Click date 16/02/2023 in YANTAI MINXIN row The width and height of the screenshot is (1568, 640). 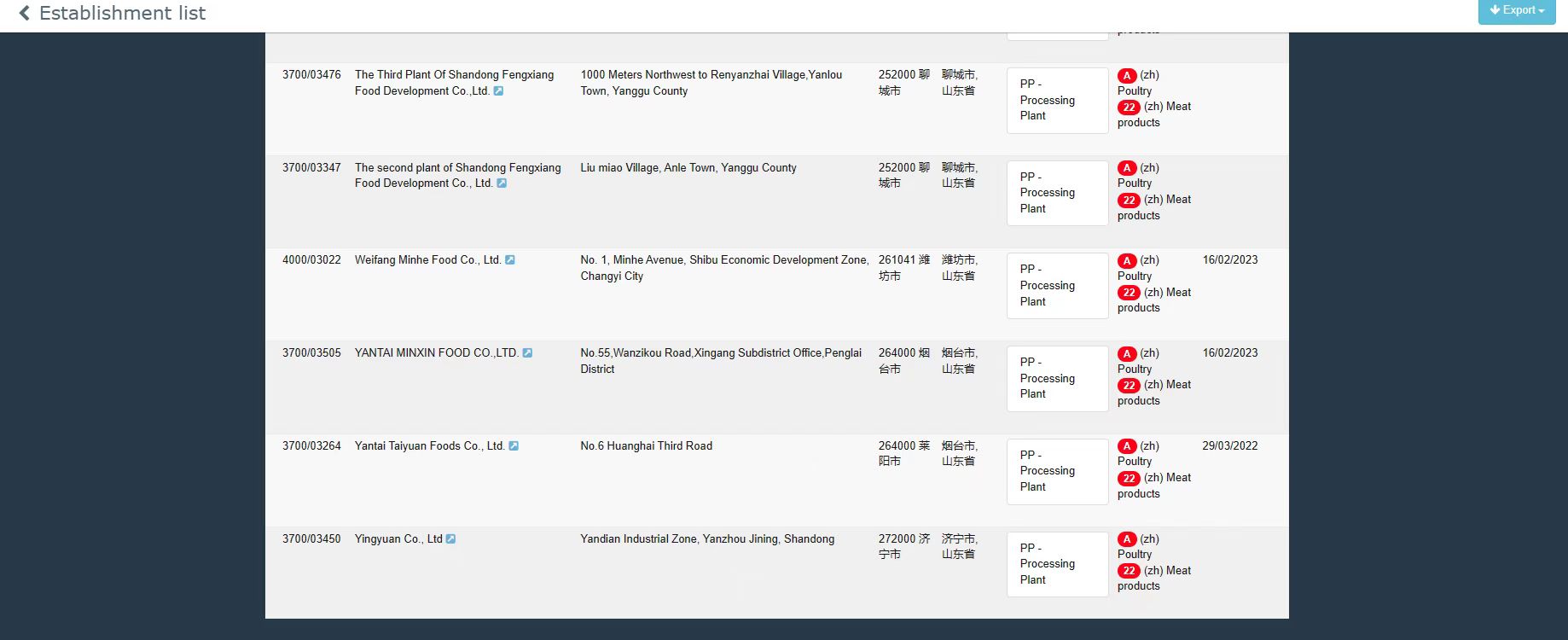[x=1229, y=353]
